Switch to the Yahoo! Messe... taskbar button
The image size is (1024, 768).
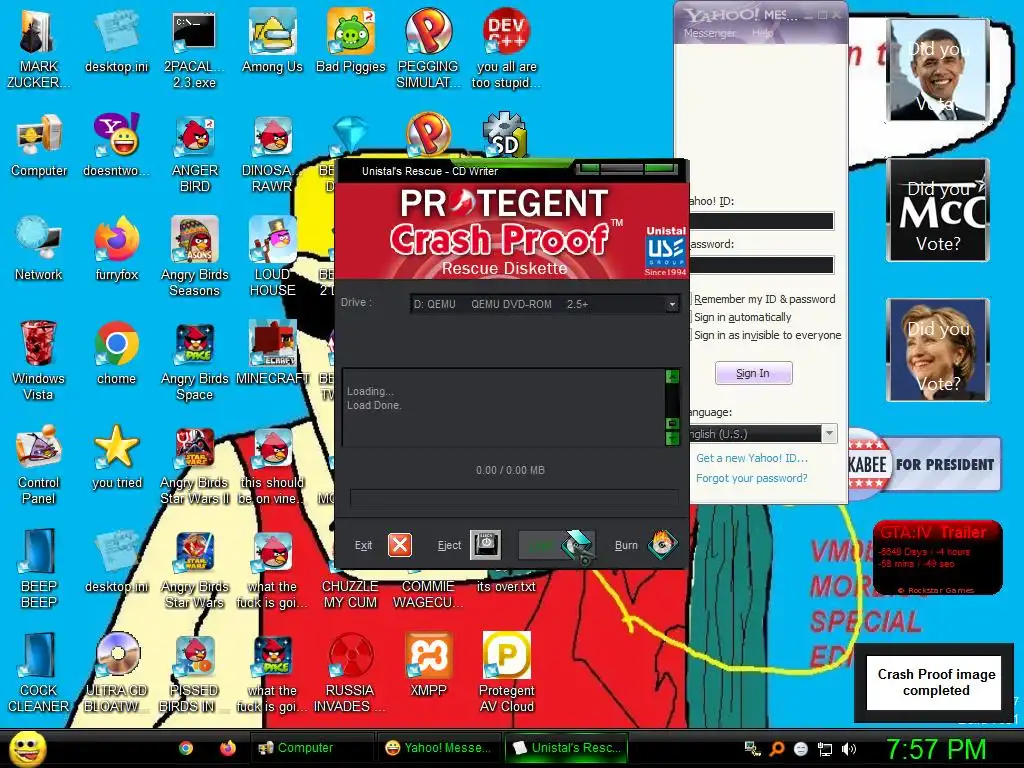[x=438, y=748]
